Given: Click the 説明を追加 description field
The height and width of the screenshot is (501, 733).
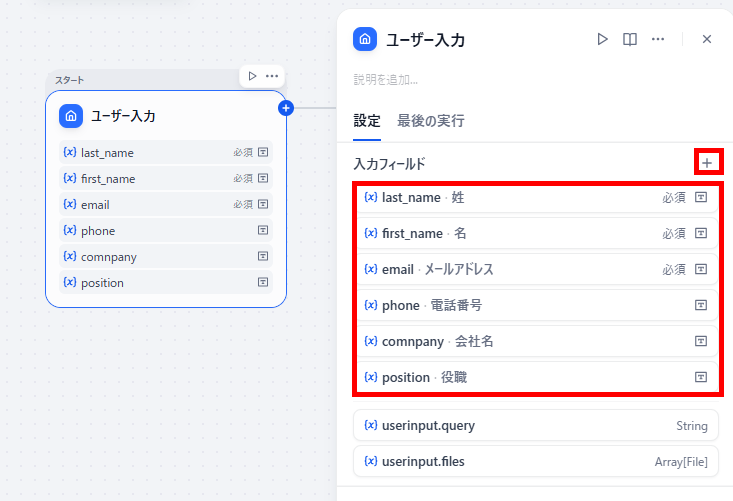Looking at the screenshot, I should [386, 79].
